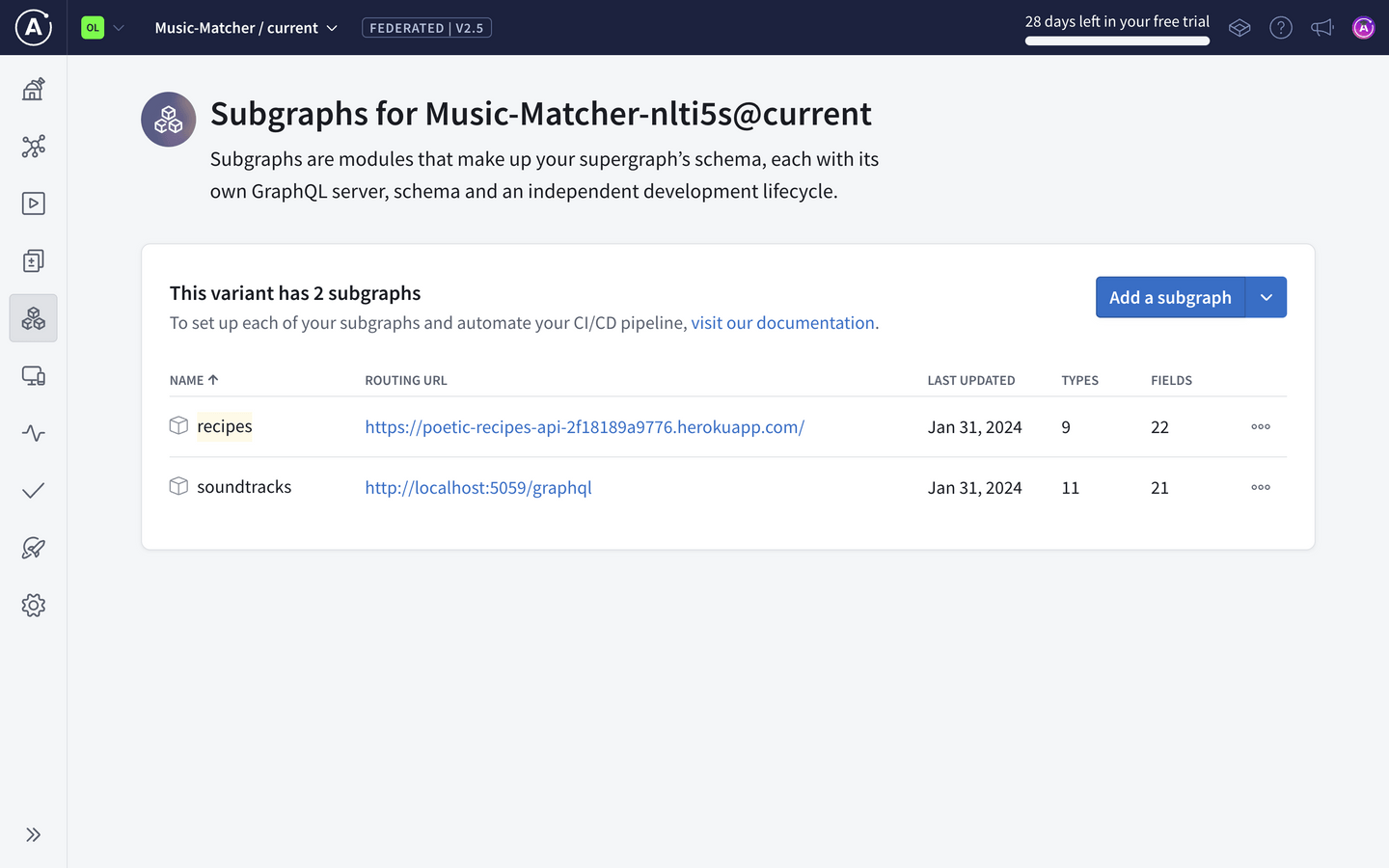Viewport: 1389px width, 868px height.
Task: Open the Changelog panel icon
Action: pos(33,260)
